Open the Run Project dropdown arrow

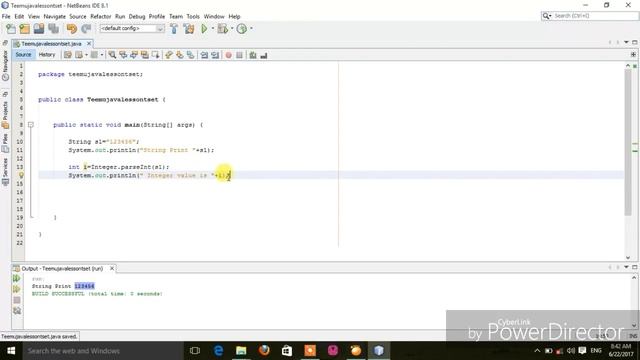click(x=212, y=29)
